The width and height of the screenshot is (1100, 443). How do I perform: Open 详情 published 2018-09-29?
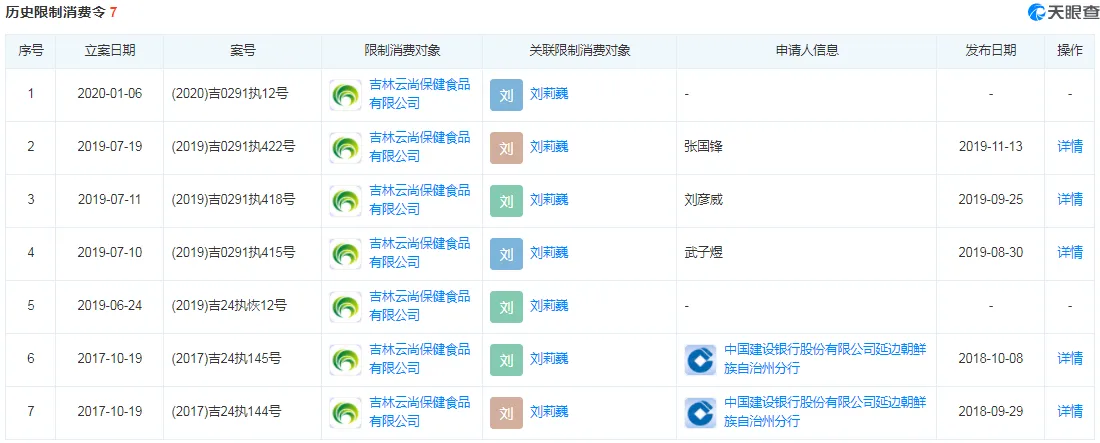1070,411
